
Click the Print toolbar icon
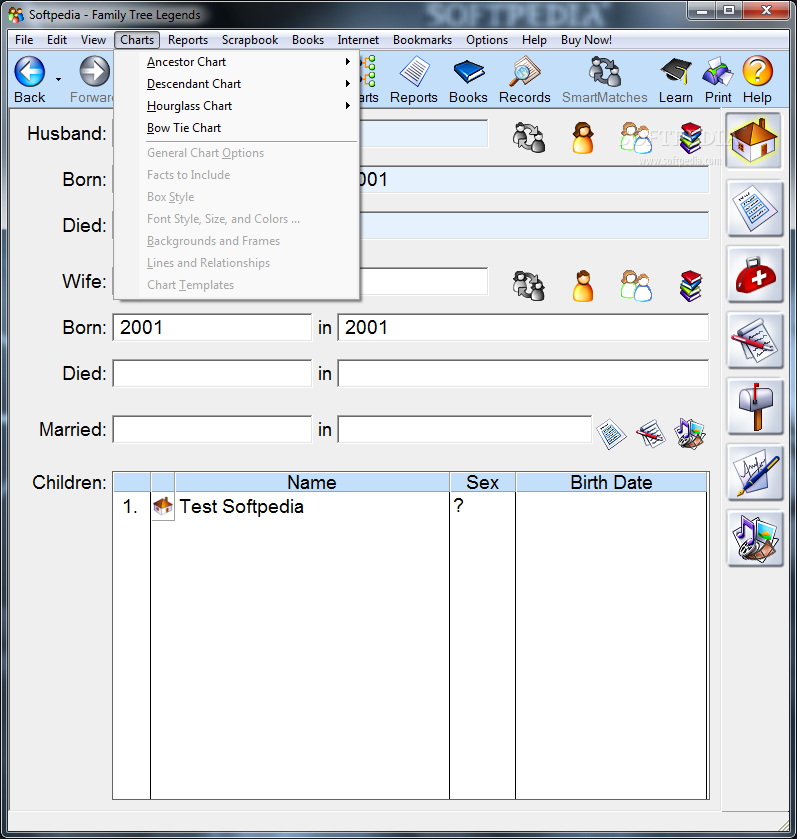(x=718, y=80)
